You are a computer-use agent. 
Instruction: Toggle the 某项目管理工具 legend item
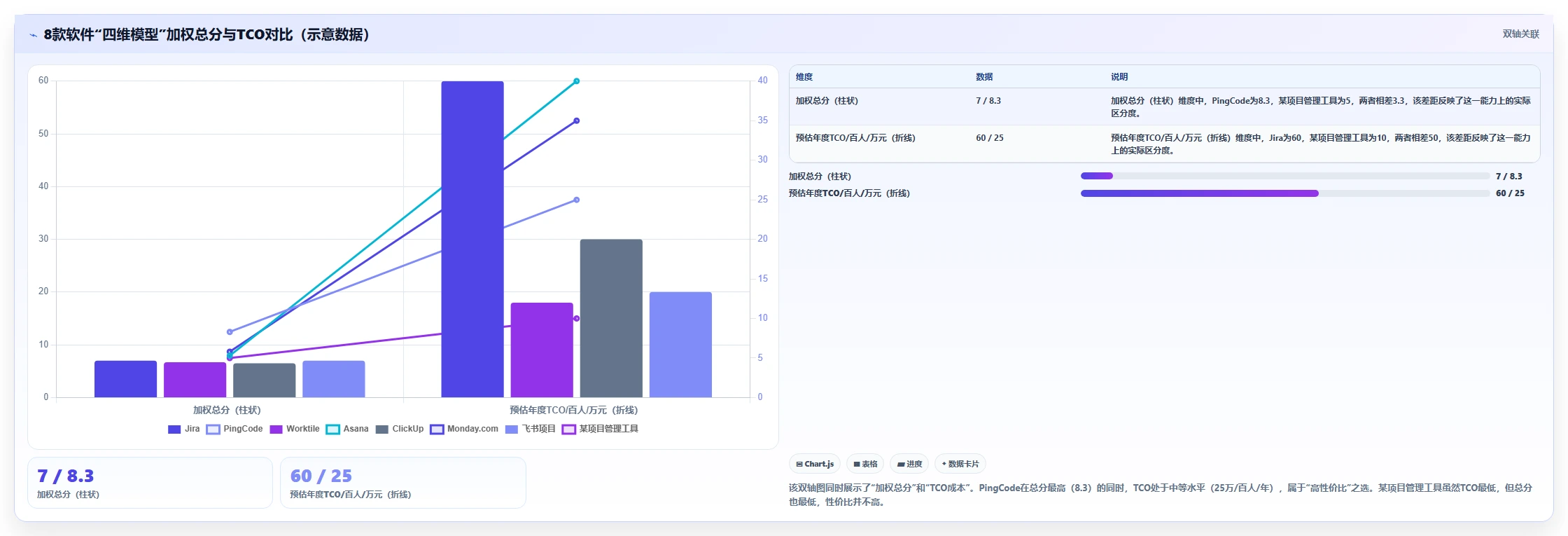[600, 429]
